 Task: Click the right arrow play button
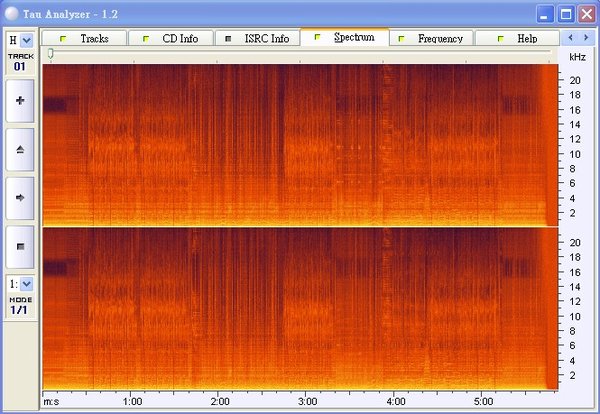pyautogui.click(x=20, y=198)
